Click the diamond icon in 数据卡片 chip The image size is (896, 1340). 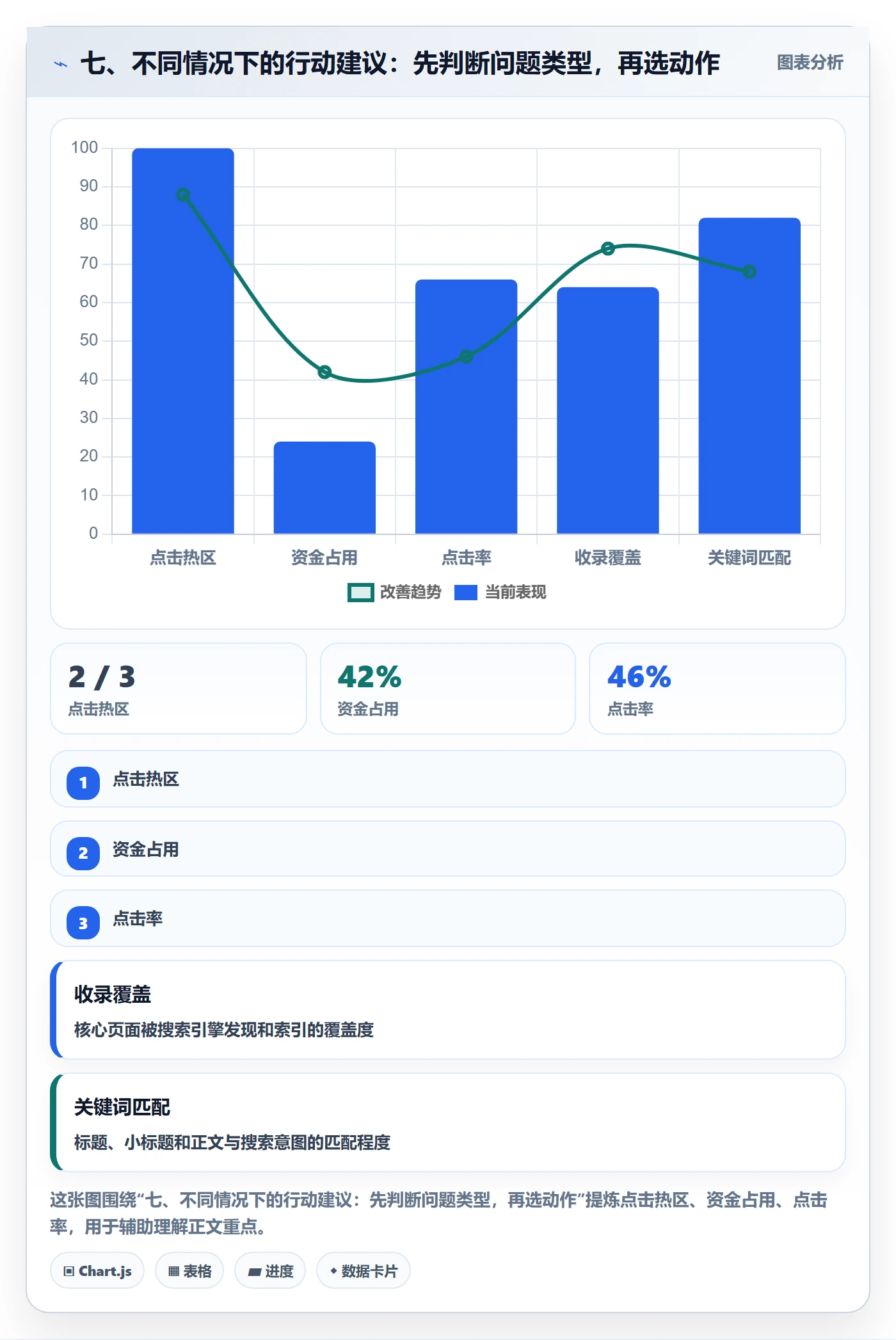tap(333, 1271)
